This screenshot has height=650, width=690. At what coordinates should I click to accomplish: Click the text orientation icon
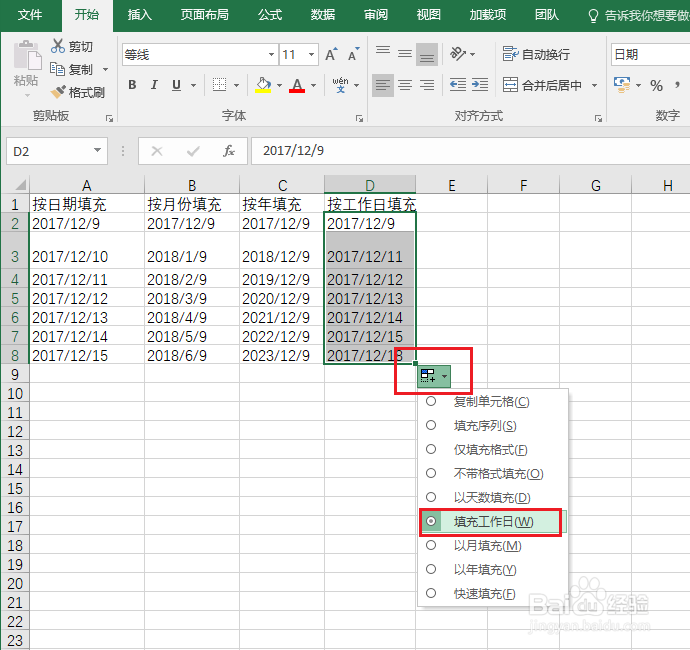458,54
